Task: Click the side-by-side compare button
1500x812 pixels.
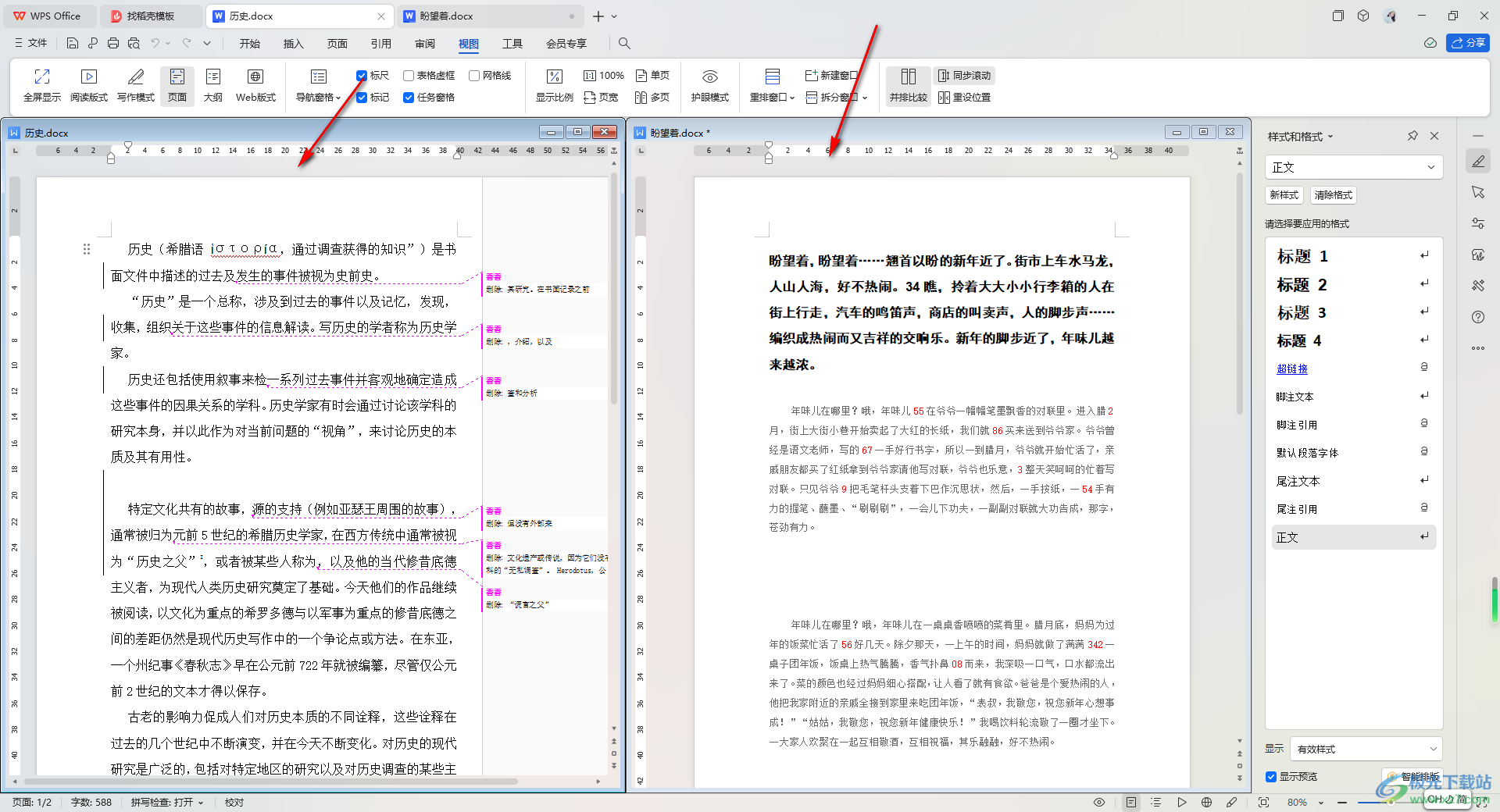Action: (908, 85)
